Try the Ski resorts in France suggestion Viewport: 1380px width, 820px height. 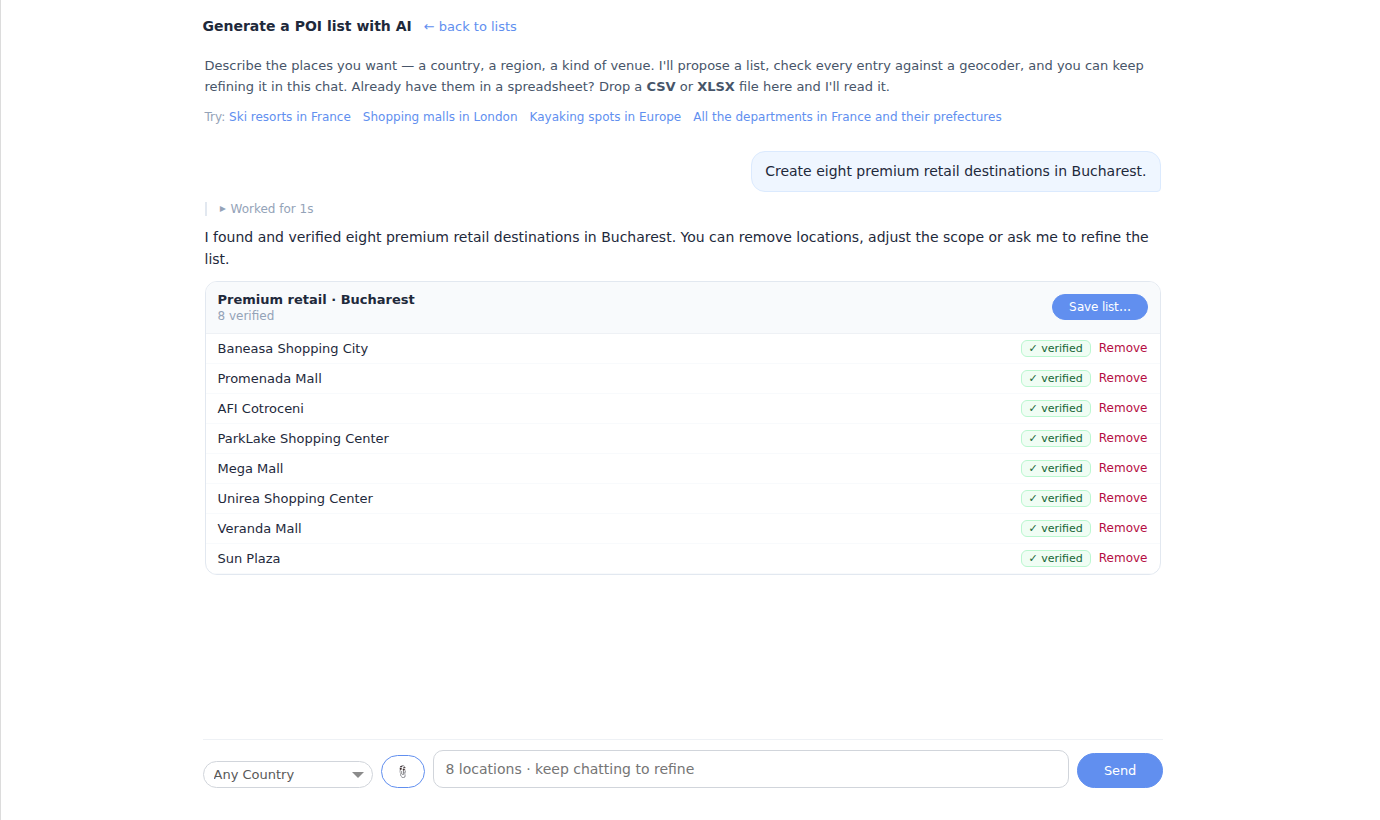pos(290,117)
